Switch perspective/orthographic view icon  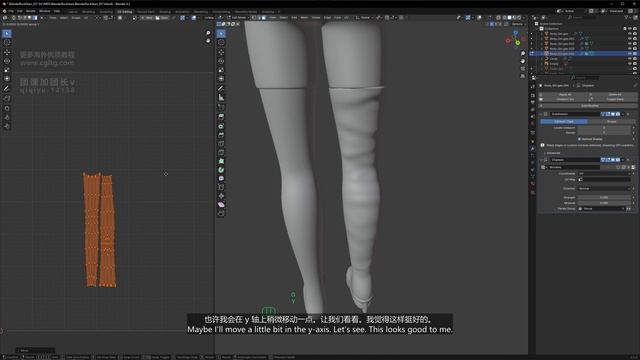(x=523, y=76)
